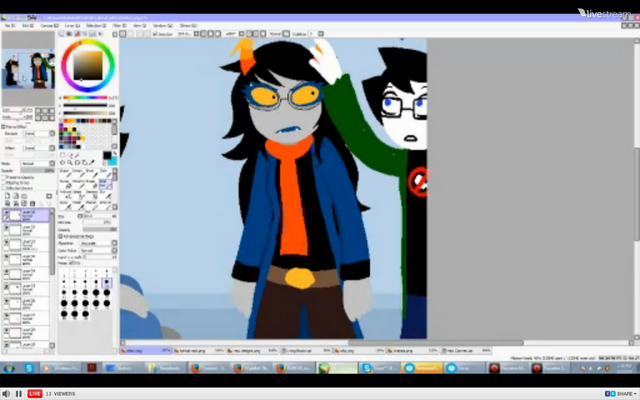
Task: Create a new layer with page icon
Action: [7, 196]
